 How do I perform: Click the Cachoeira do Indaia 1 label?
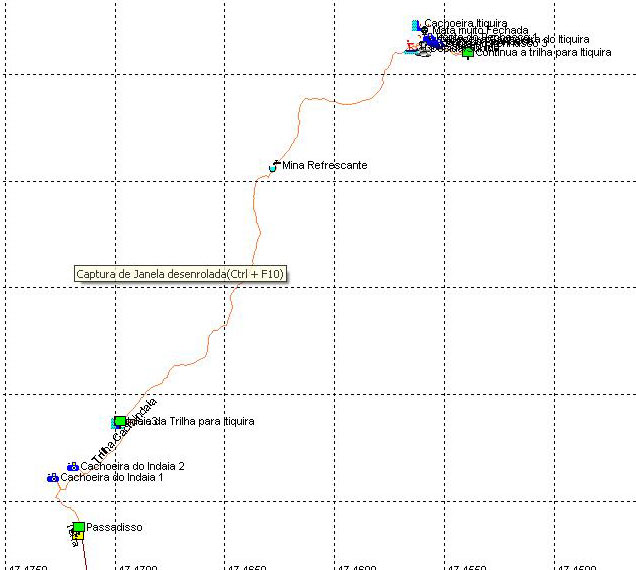(112, 478)
